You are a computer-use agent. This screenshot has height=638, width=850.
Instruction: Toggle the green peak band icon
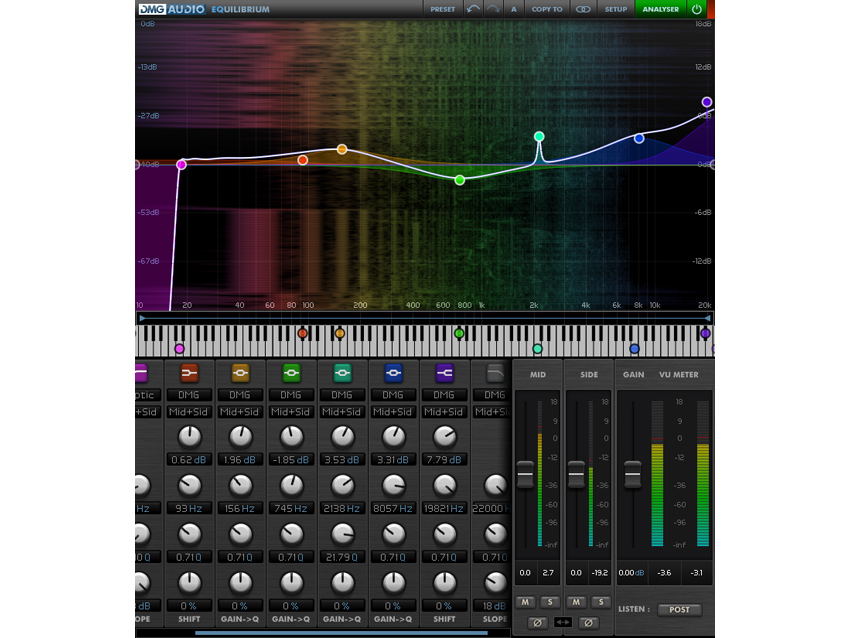pyautogui.click(x=291, y=373)
